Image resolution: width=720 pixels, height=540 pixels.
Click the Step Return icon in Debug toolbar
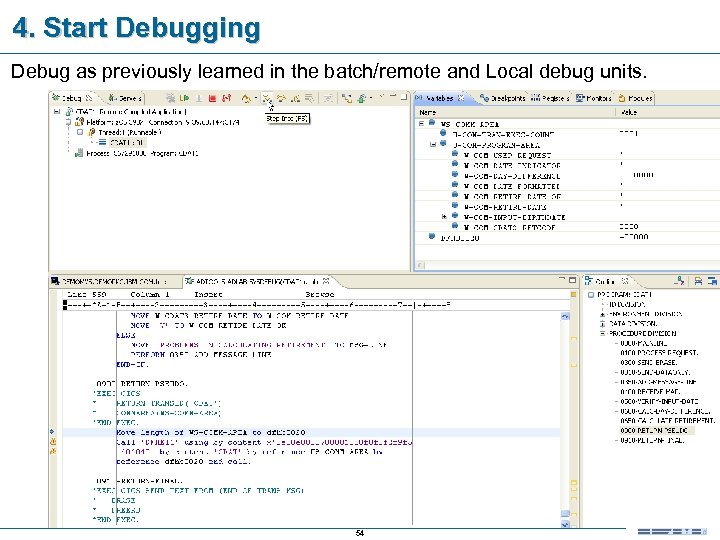point(296,98)
